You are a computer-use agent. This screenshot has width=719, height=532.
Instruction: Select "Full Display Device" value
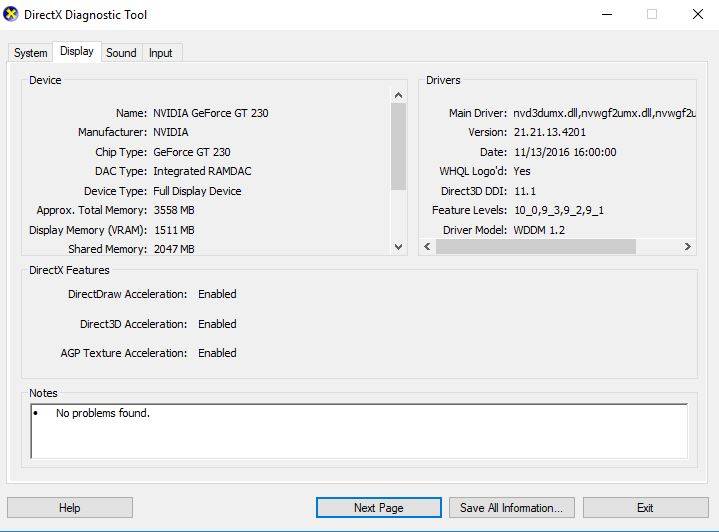pos(197,191)
